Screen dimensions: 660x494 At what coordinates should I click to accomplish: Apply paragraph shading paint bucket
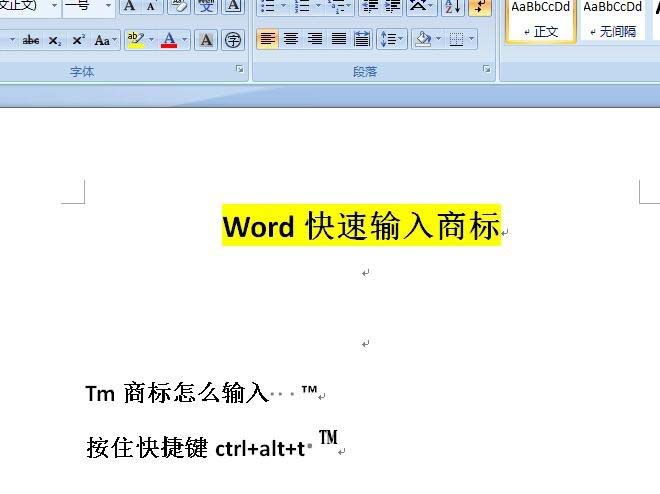(423, 39)
